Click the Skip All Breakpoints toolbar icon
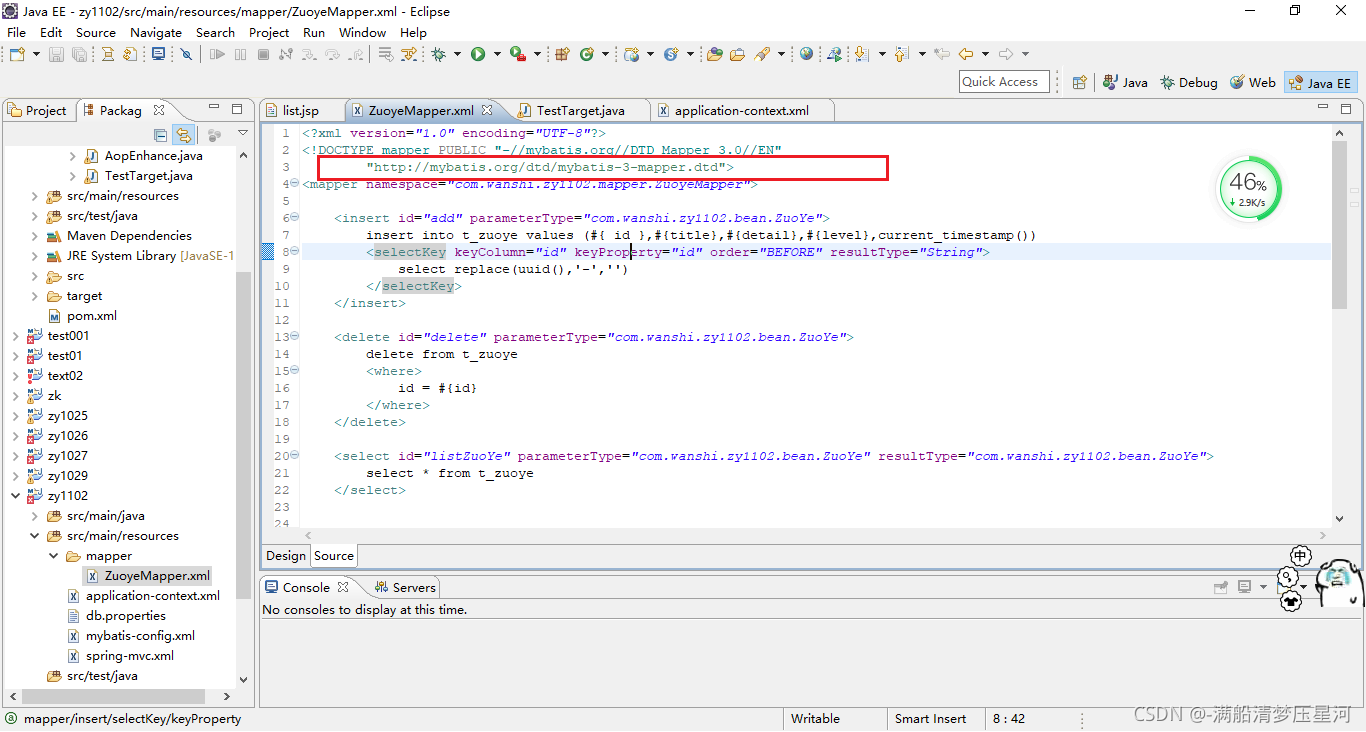The width and height of the screenshot is (1366, 732). point(186,53)
